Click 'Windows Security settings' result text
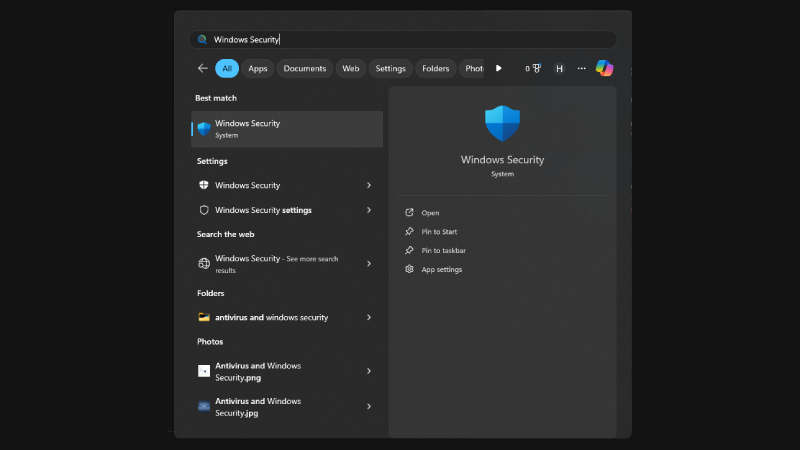Viewport: 800px width, 450px height. click(263, 210)
